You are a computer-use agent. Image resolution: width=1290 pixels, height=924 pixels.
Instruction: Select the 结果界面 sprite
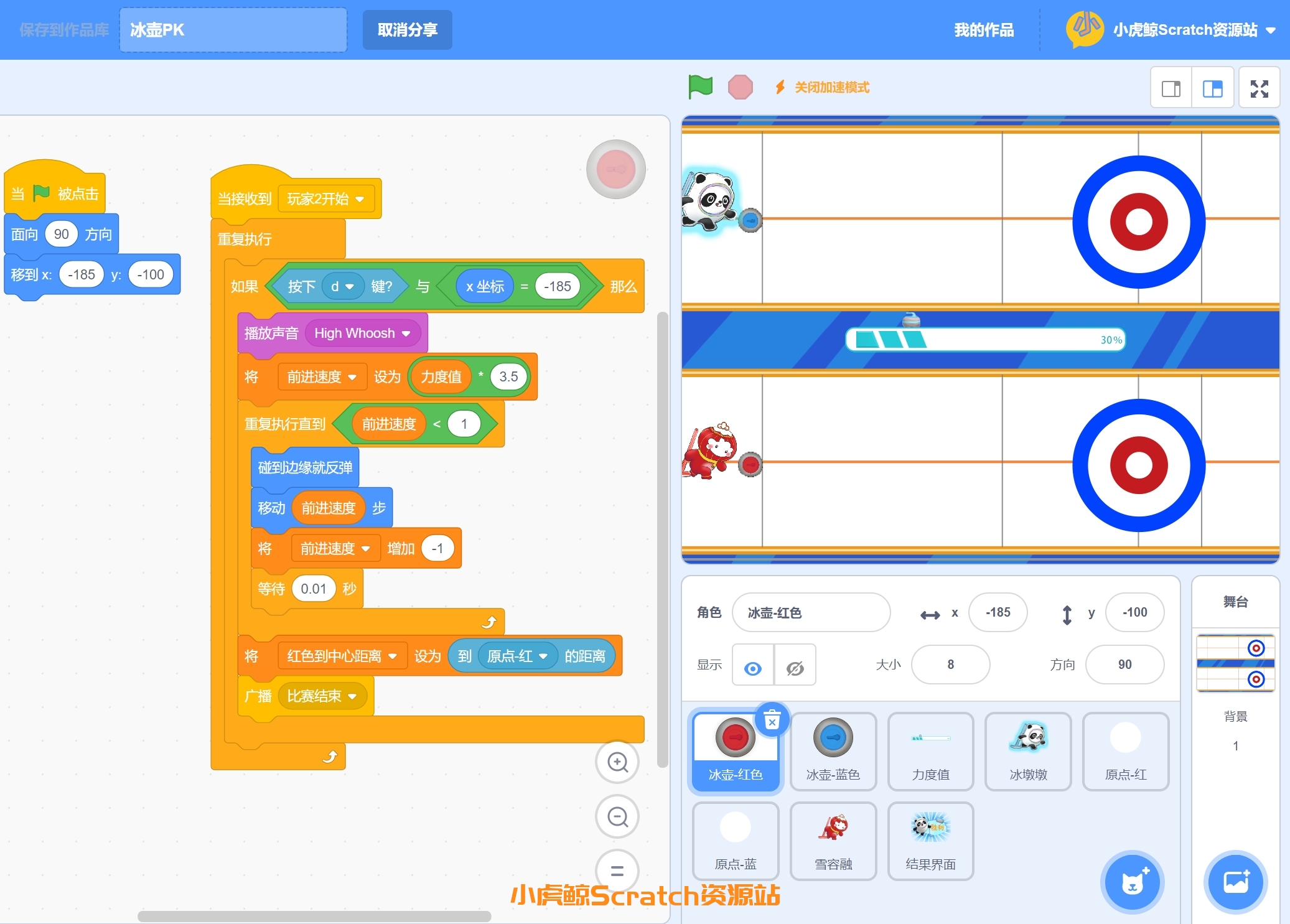tap(930, 841)
